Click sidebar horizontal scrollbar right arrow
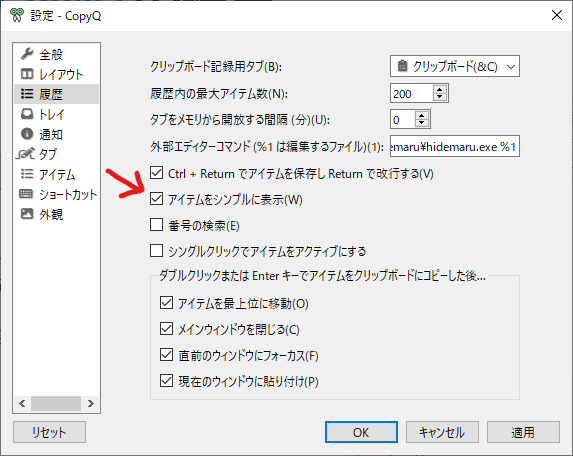573x456 pixels. tap(91, 403)
